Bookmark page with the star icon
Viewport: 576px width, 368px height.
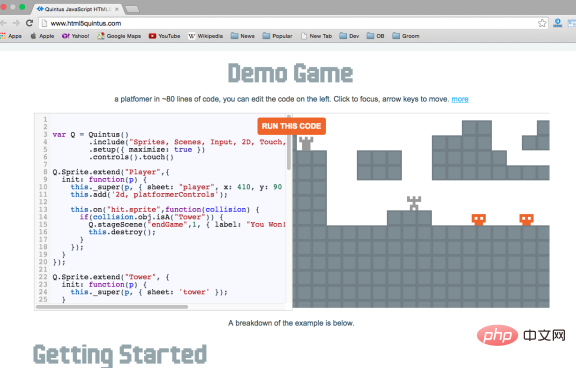542,23
